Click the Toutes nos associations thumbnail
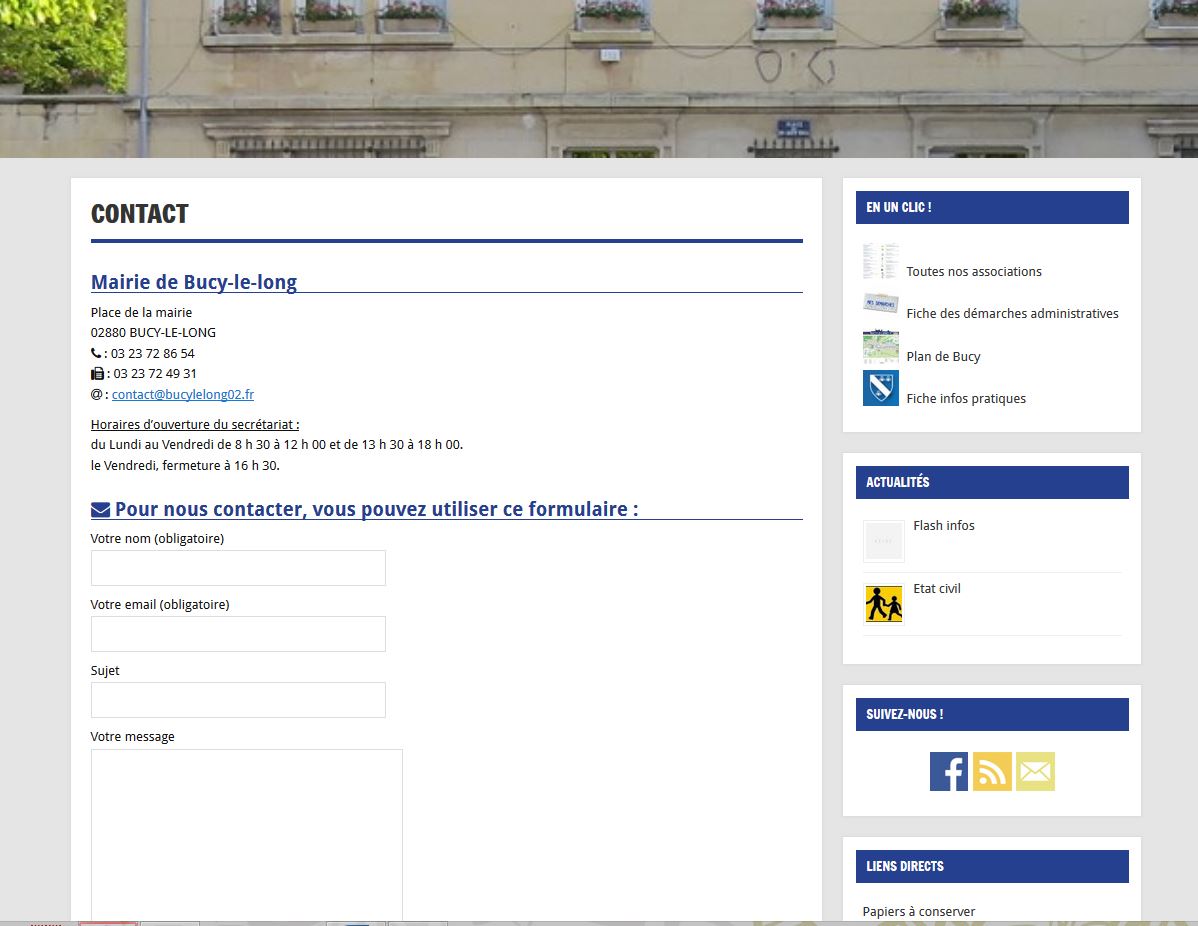Screen dimensions: 1198x926 click(x=880, y=261)
